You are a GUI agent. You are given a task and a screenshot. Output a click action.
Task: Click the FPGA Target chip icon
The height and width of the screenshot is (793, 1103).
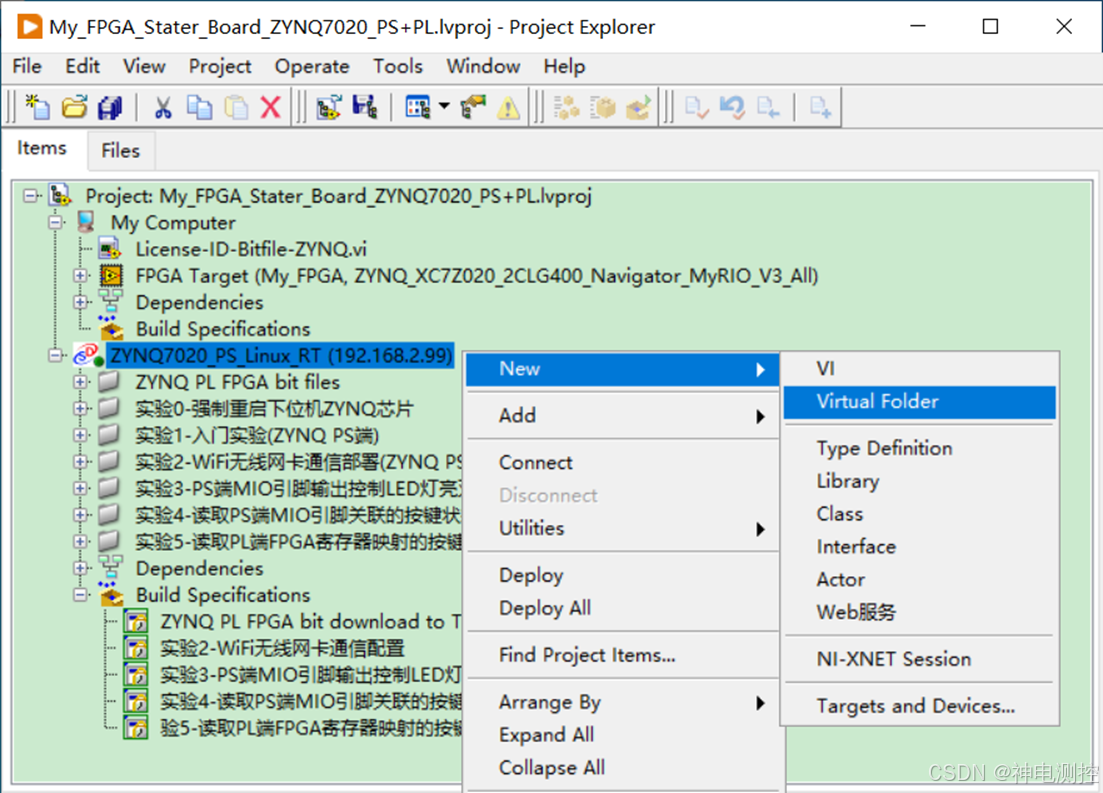tap(110, 276)
